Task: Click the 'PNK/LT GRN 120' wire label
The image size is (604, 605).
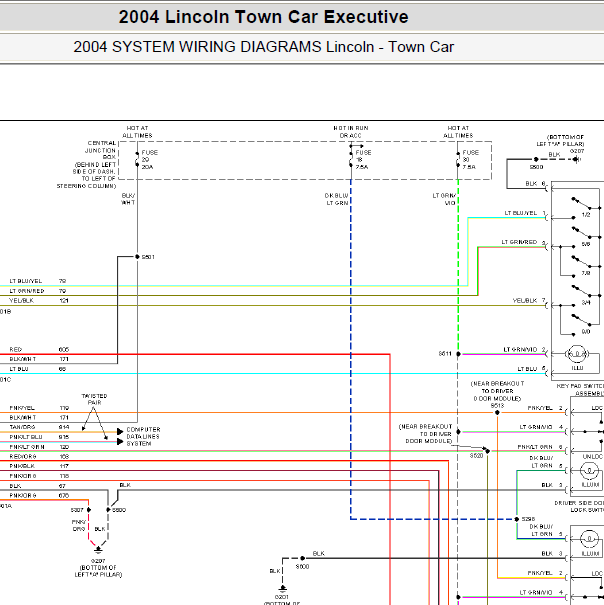Action: pyautogui.click(x=39, y=447)
